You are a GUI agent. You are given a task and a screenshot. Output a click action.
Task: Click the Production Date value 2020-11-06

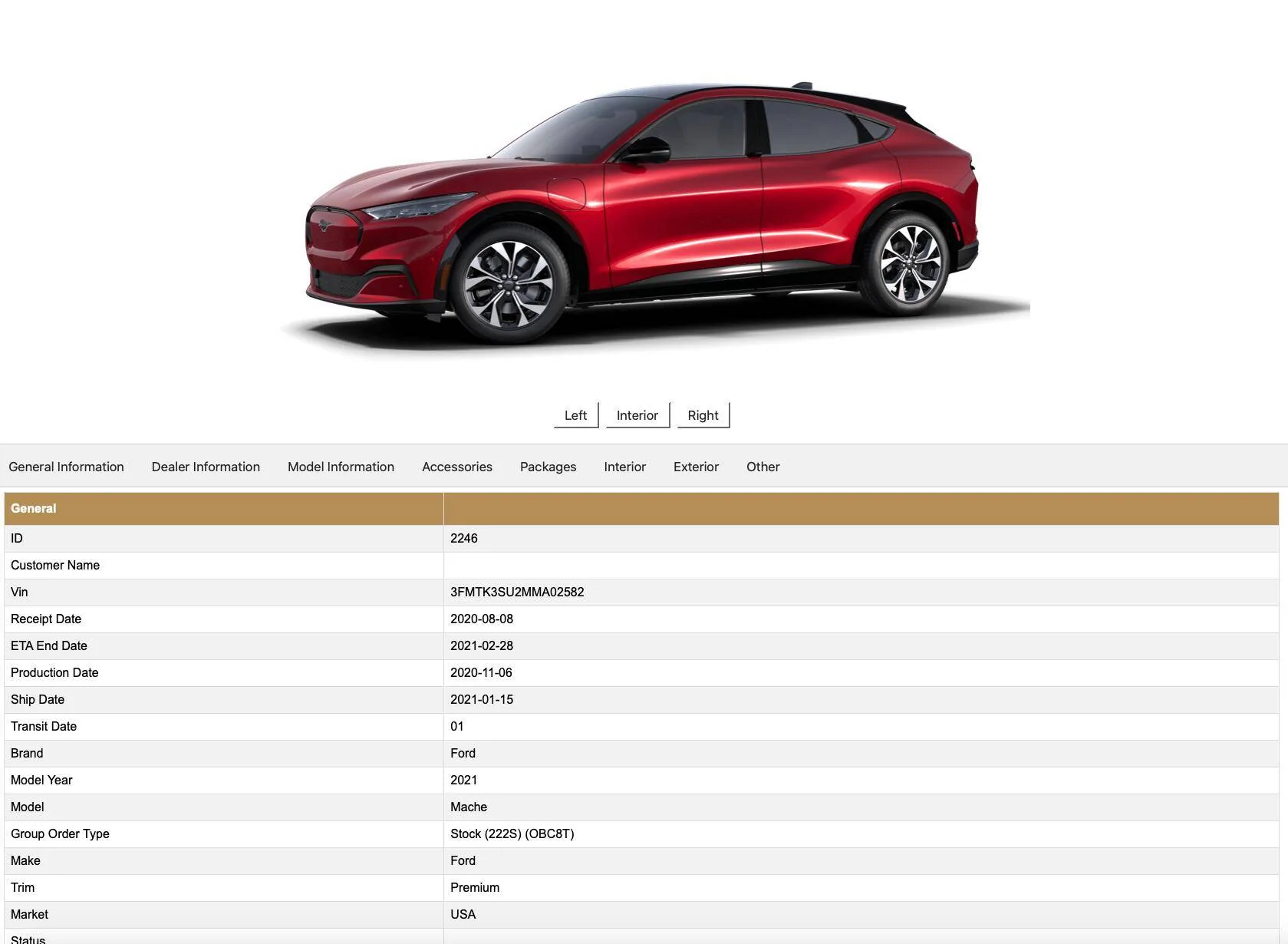(x=481, y=672)
